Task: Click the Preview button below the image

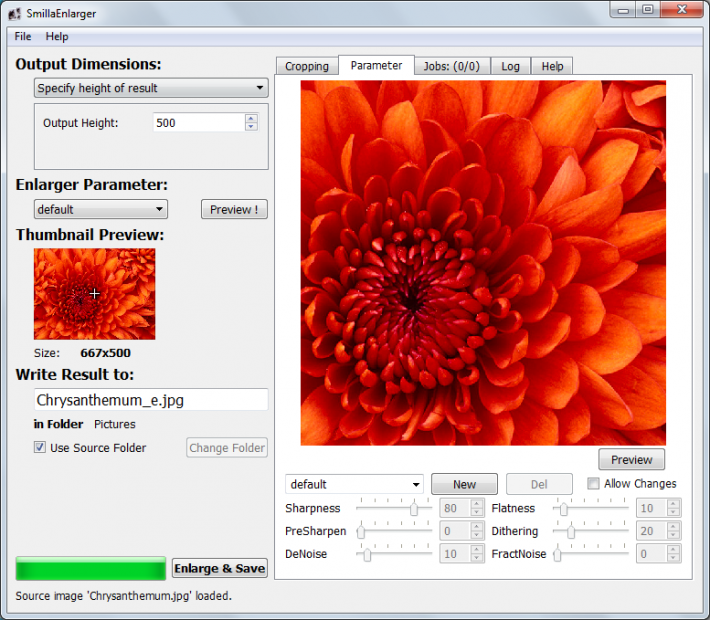Action: (x=632, y=460)
